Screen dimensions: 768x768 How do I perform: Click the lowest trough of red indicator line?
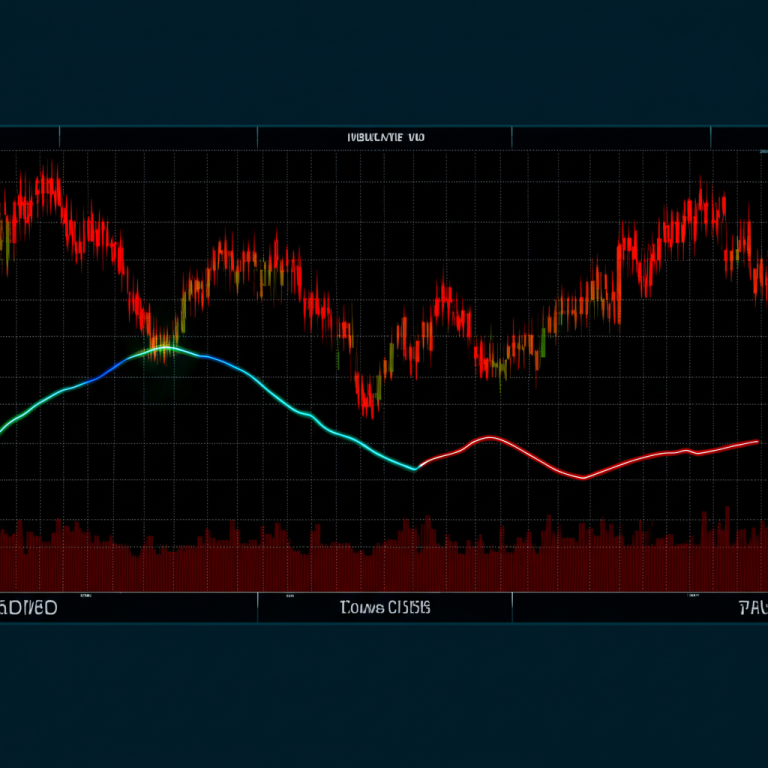tap(583, 477)
